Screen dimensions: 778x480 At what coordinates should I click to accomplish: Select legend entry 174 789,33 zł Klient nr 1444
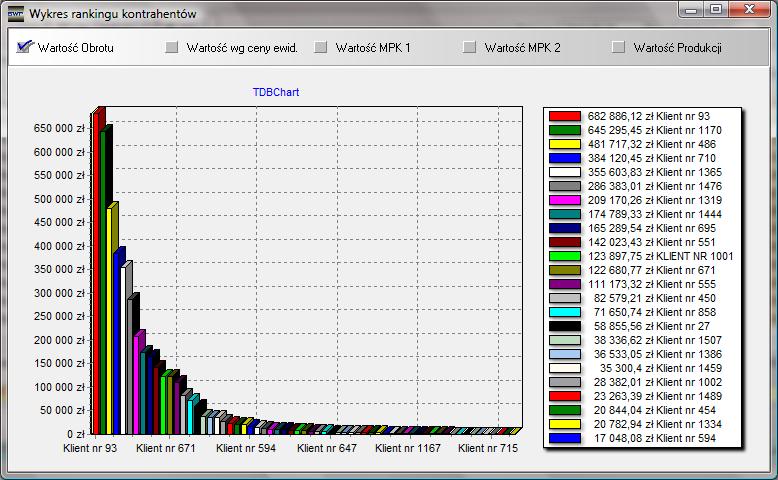(x=654, y=214)
